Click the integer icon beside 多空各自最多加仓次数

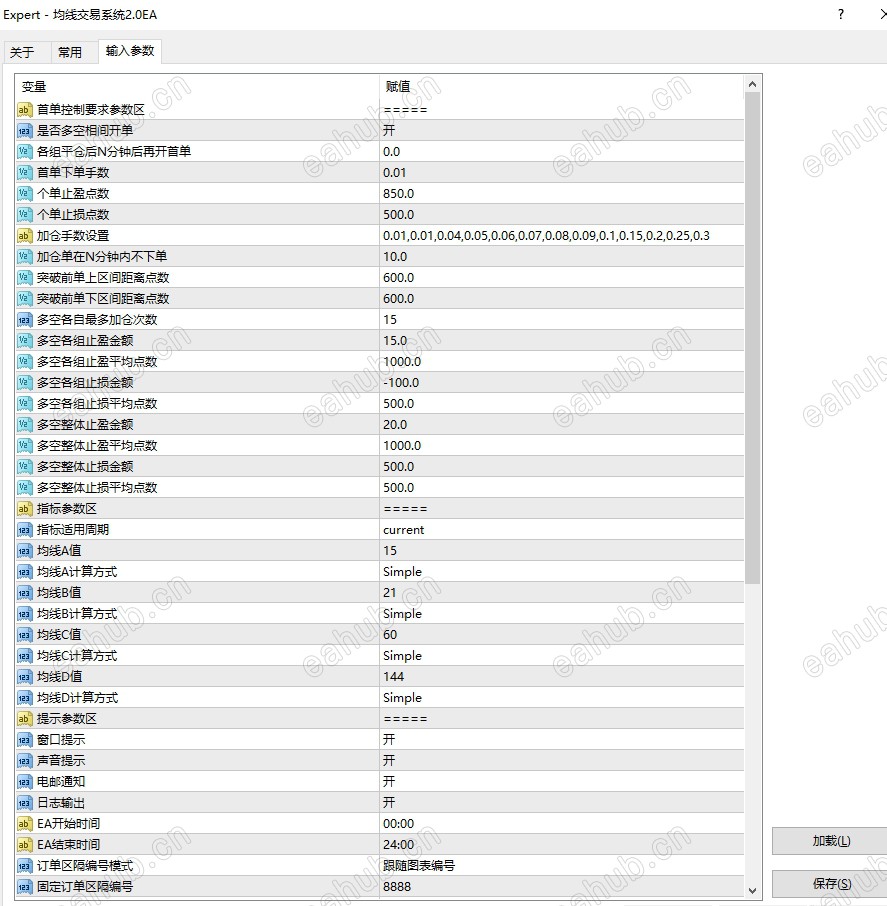point(24,320)
